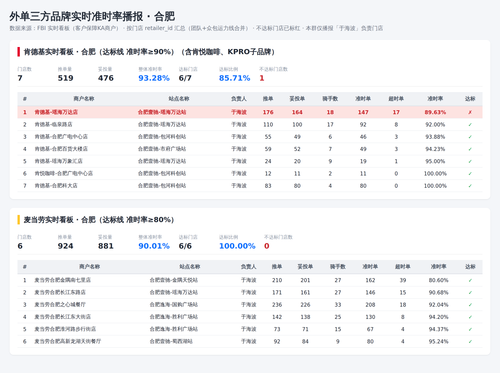500x373 pixels.
Task: Click 商户名称 header in the KFC table
Action: [x=84, y=99]
